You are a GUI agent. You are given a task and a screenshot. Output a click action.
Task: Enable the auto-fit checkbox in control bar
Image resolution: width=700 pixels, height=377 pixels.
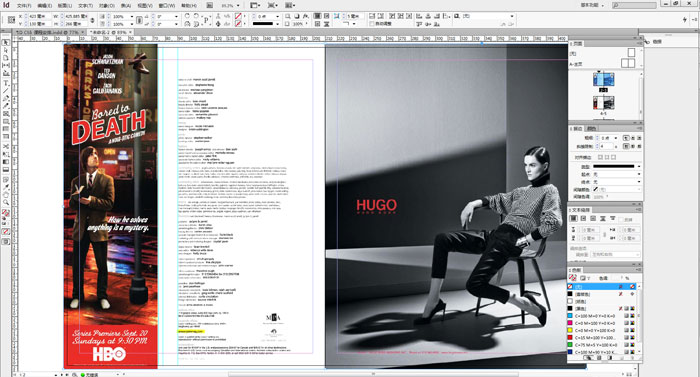(x=371, y=24)
